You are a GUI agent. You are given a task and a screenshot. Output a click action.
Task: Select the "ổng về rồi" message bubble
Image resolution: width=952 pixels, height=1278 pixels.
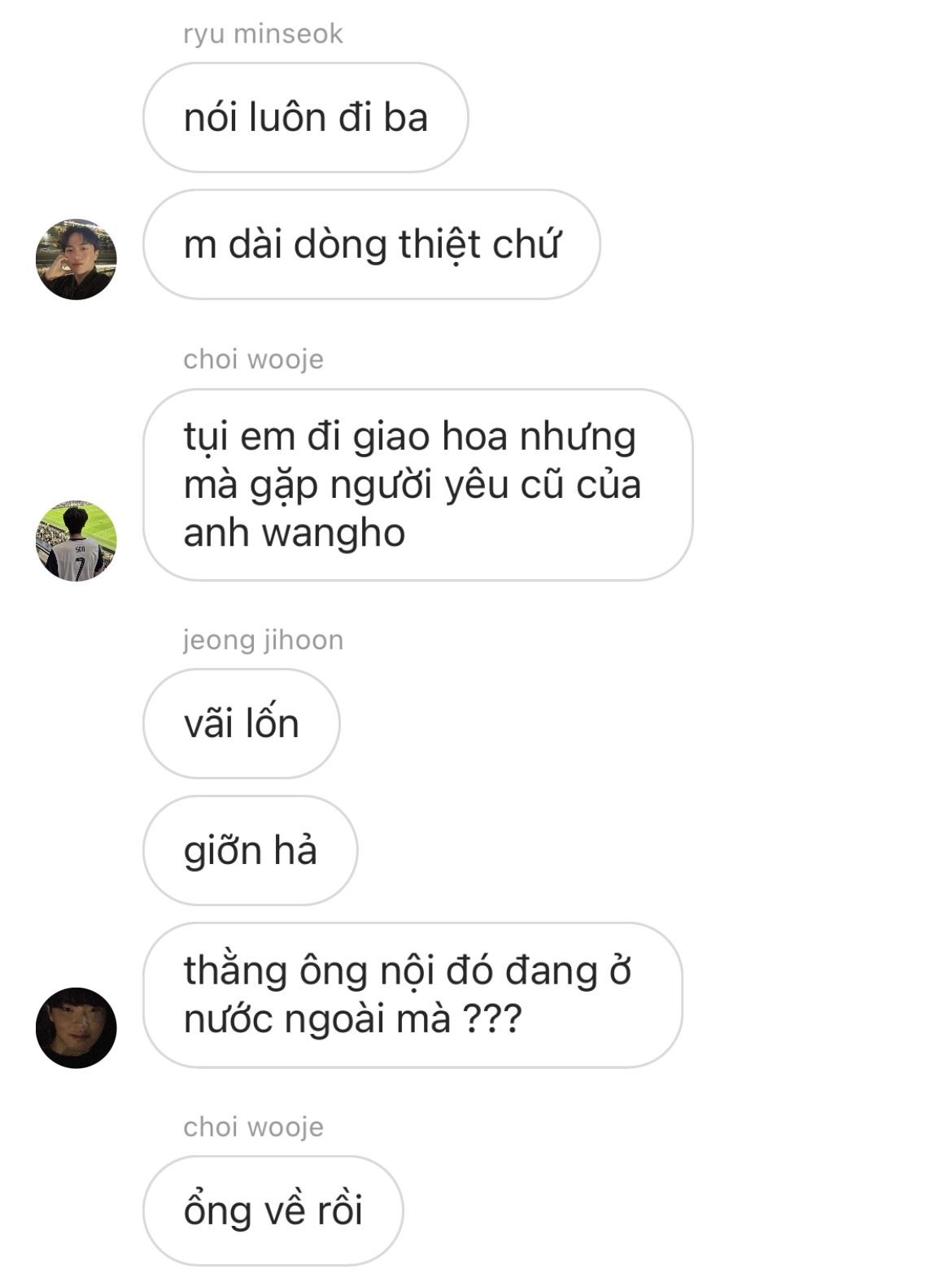(273, 1210)
